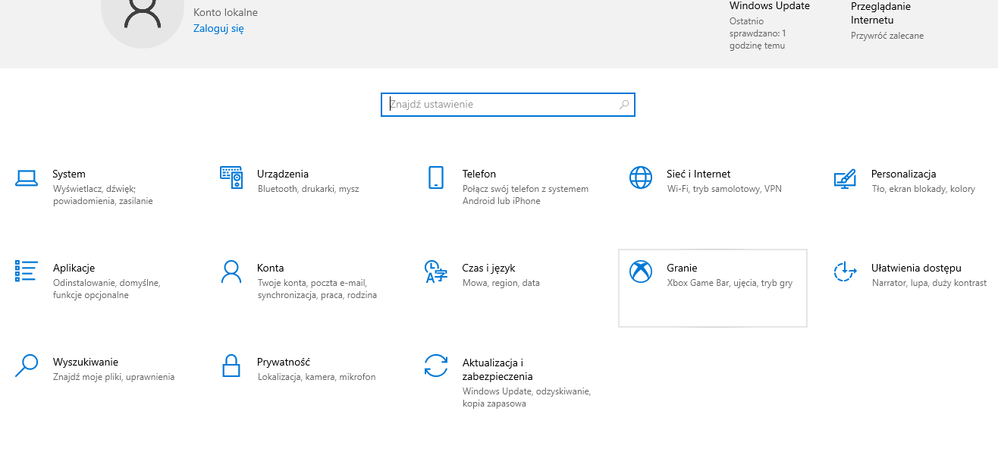
Task: Click the Telefon phone icon
Action: 436,178
